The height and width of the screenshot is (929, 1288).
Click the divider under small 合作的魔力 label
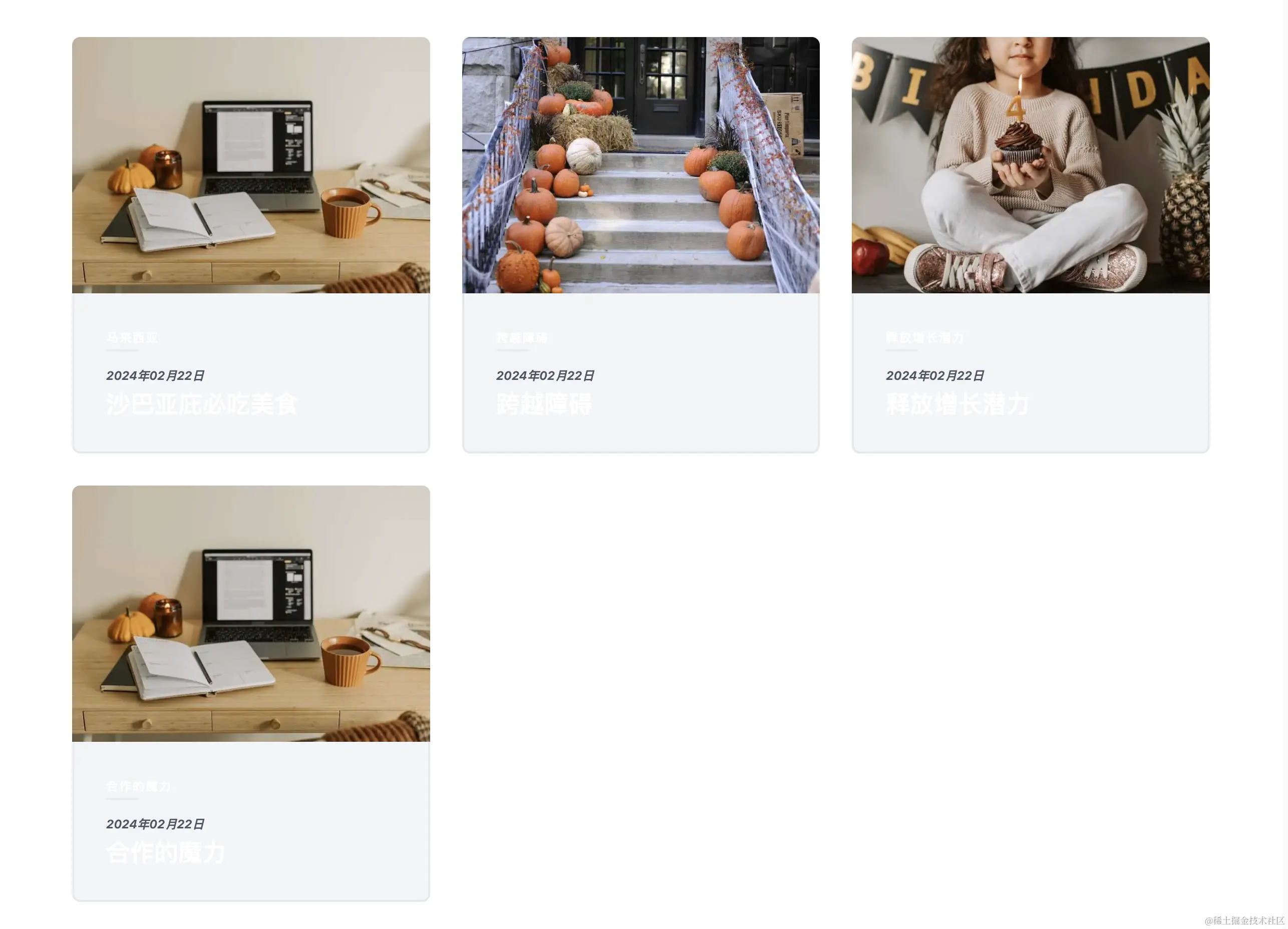tap(122, 798)
